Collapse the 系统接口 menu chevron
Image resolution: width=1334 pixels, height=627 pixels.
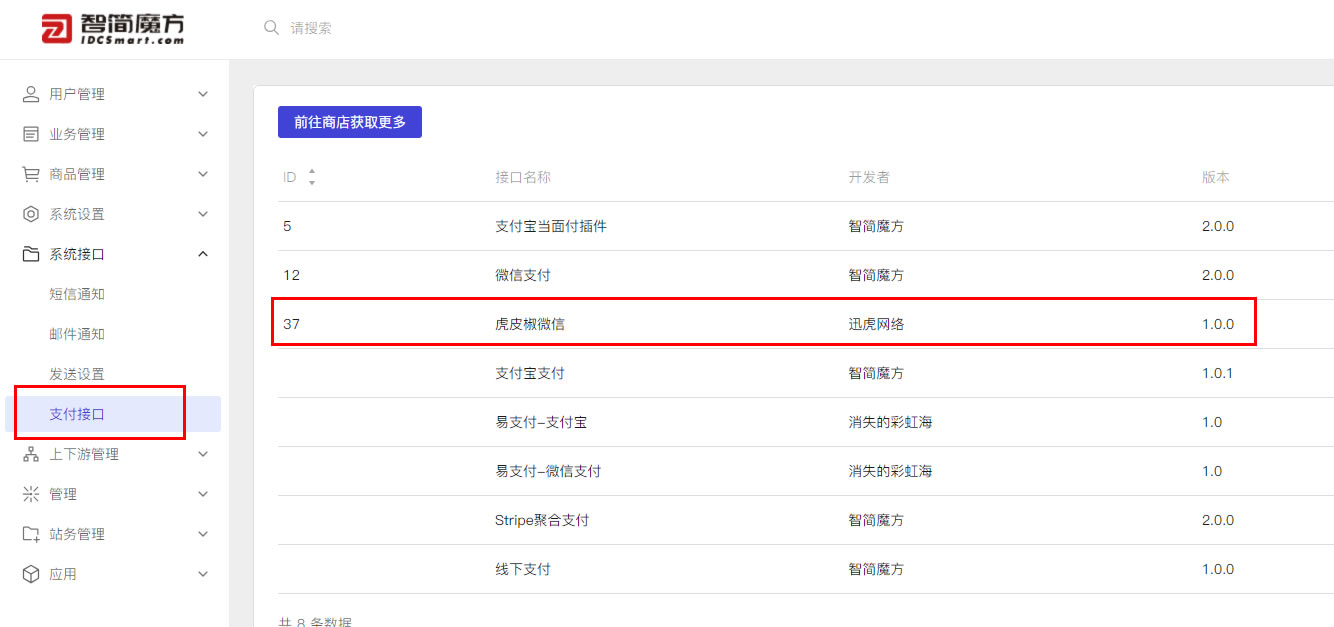pos(203,254)
